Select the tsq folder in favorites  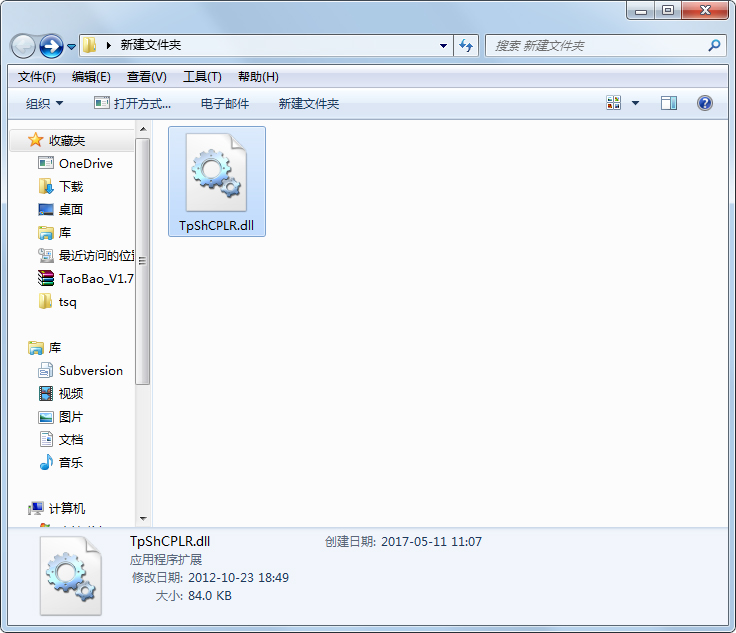[x=68, y=302]
